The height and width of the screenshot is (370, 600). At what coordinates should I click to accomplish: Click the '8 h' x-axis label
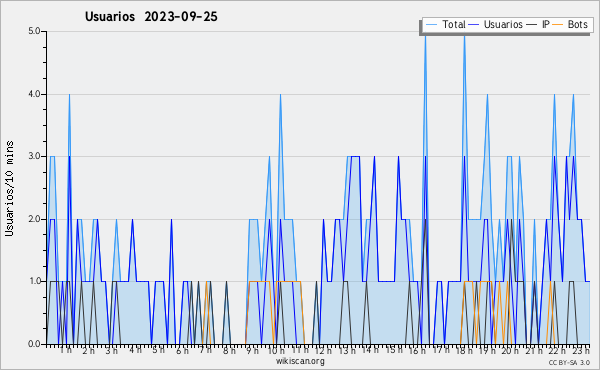229,350
